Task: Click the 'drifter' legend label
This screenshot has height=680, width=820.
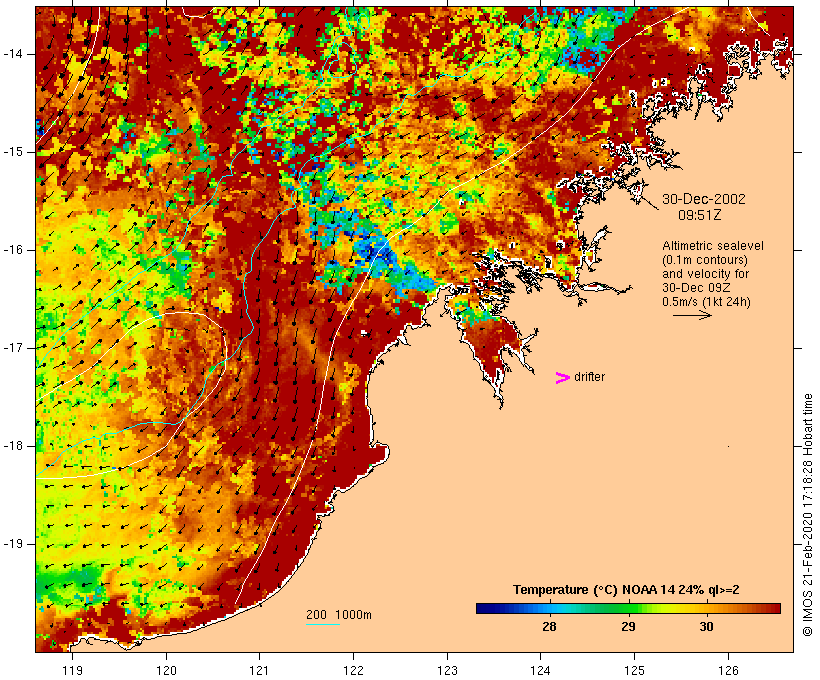Action: pos(589,377)
